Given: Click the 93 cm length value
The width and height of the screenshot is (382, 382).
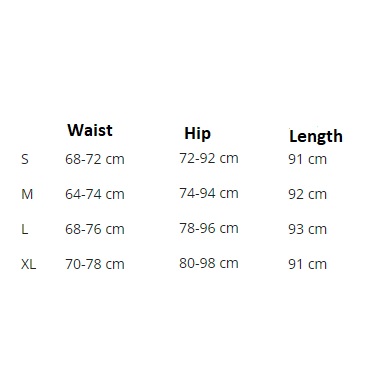Looking at the screenshot, I should 307,229.
